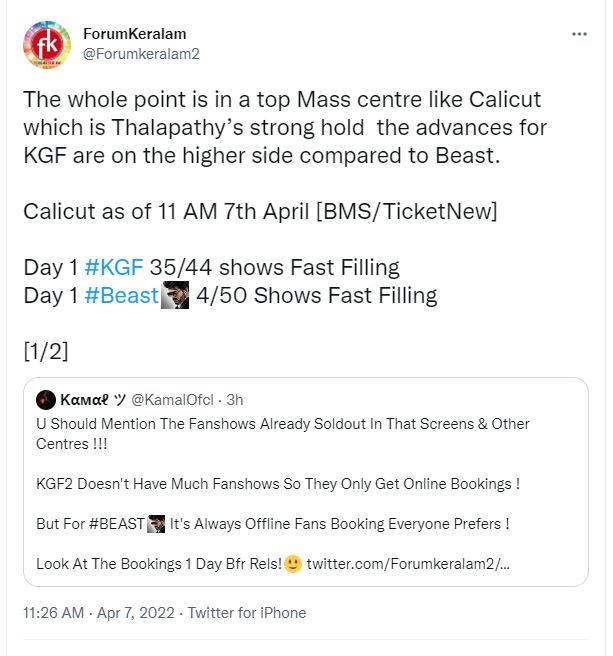Click the "KGF2 Doesn't Have Much Fanshows" quoted line
613x656 pixels.
(x=278, y=484)
